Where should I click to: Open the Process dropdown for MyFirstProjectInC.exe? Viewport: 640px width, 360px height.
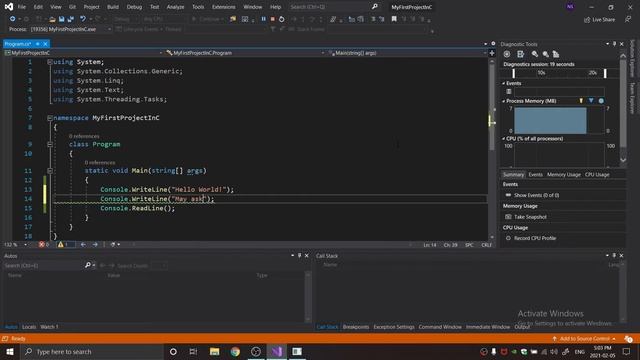(109, 29)
